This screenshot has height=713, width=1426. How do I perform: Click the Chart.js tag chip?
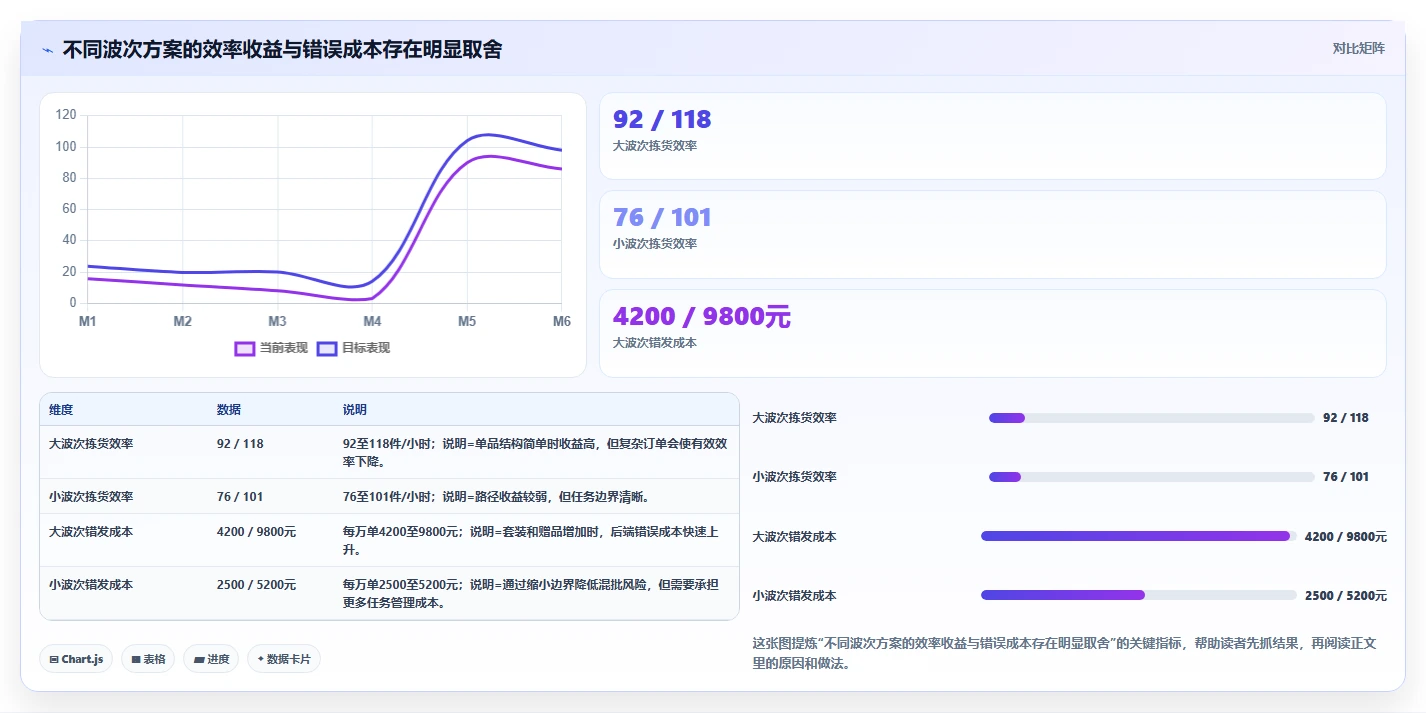pos(77,659)
